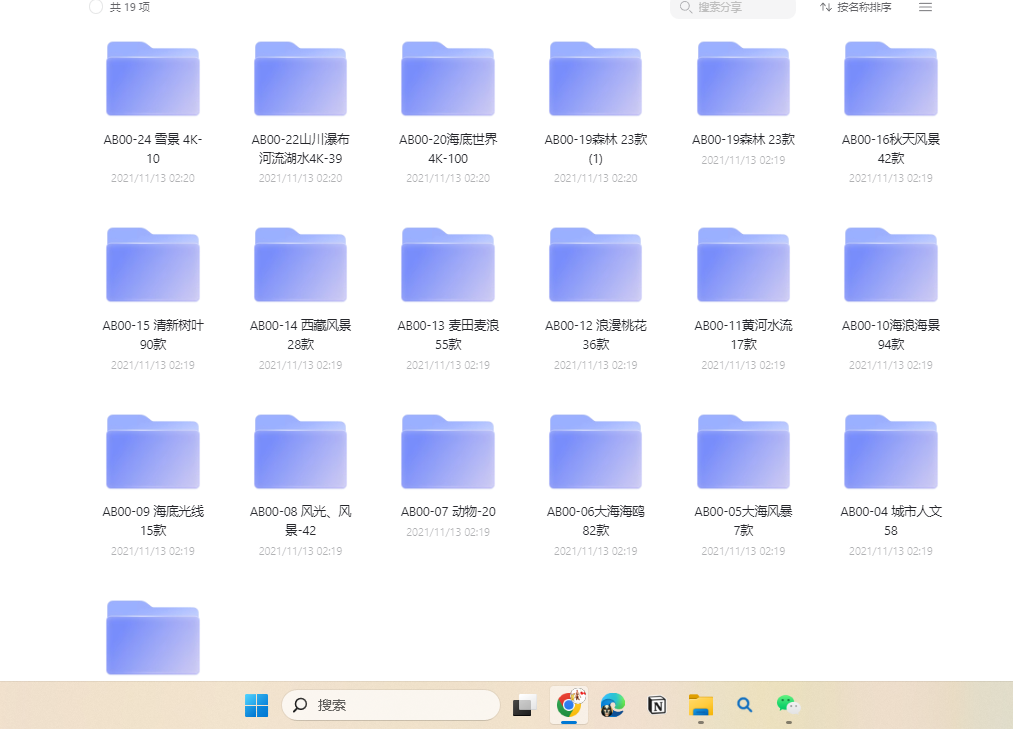Click the taskbar 搜索 search box

coord(391,705)
